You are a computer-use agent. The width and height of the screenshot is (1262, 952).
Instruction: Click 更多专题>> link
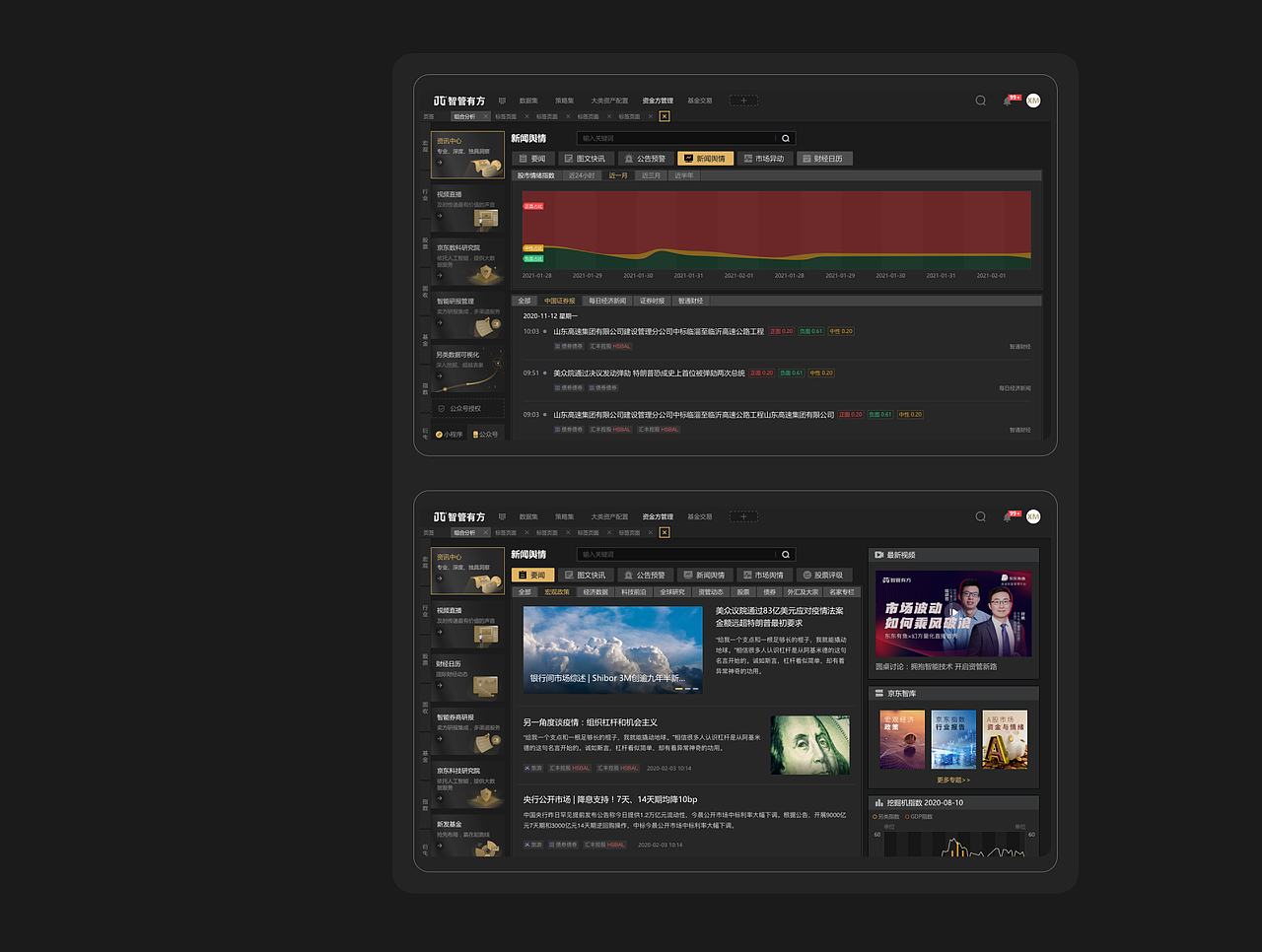point(953,780)
